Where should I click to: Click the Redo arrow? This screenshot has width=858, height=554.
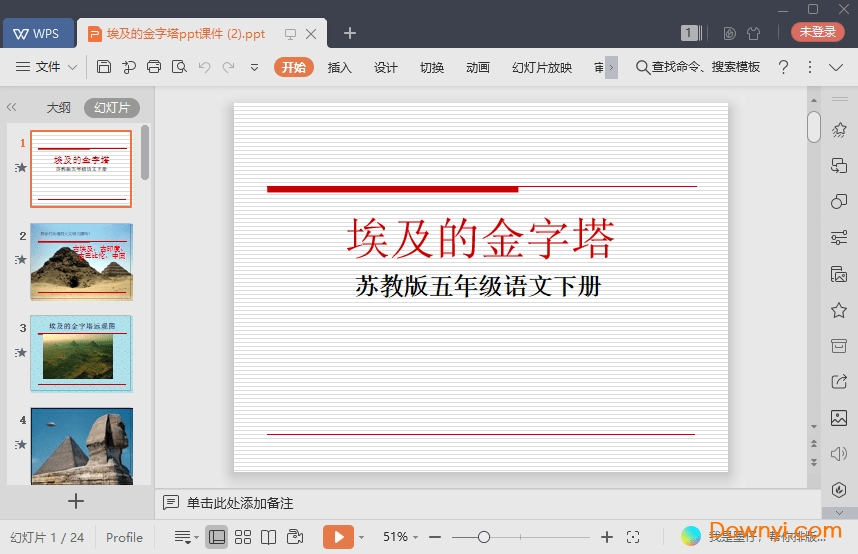tap(228, 67)
